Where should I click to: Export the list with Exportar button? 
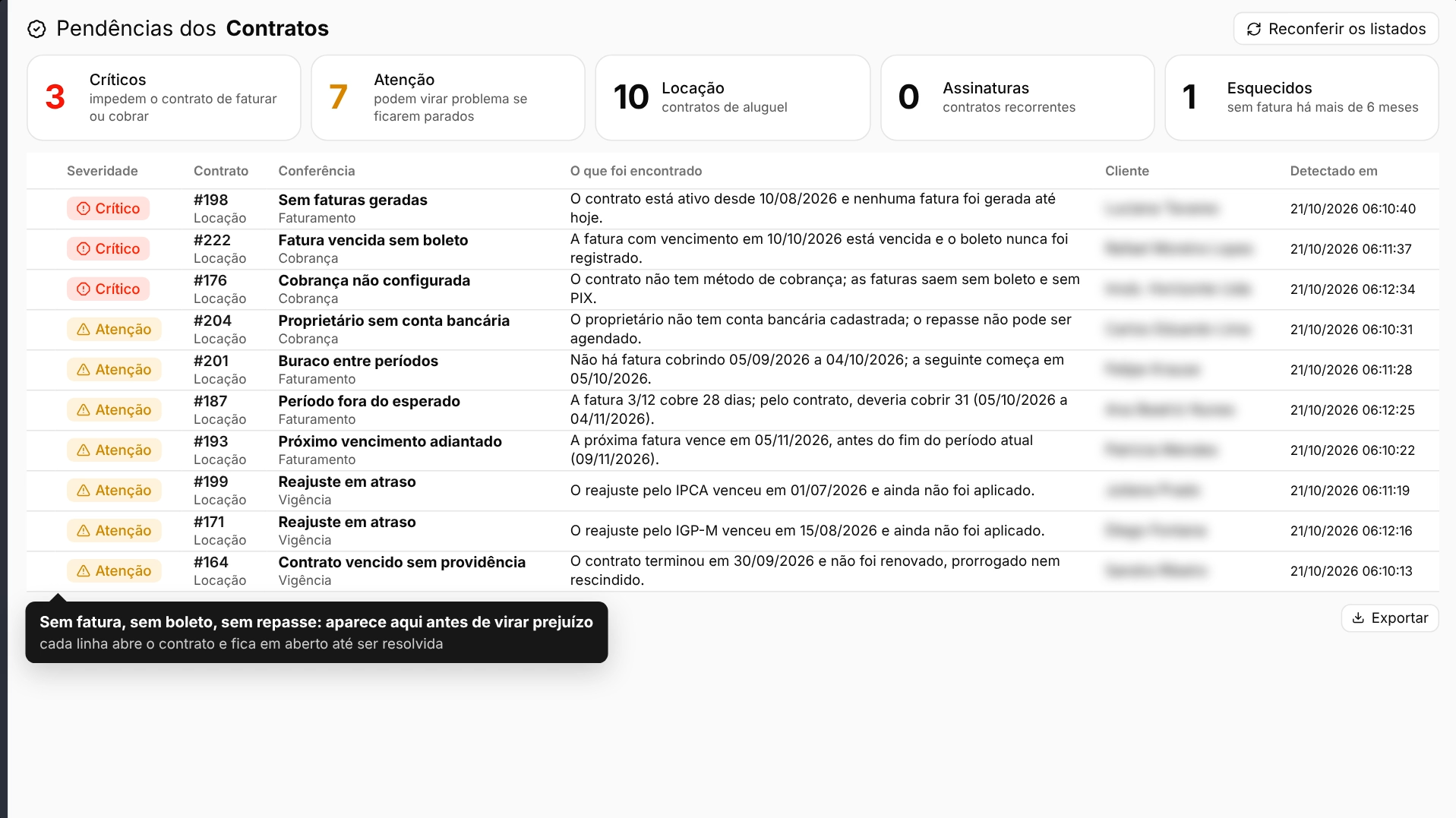pos(1390,618)
